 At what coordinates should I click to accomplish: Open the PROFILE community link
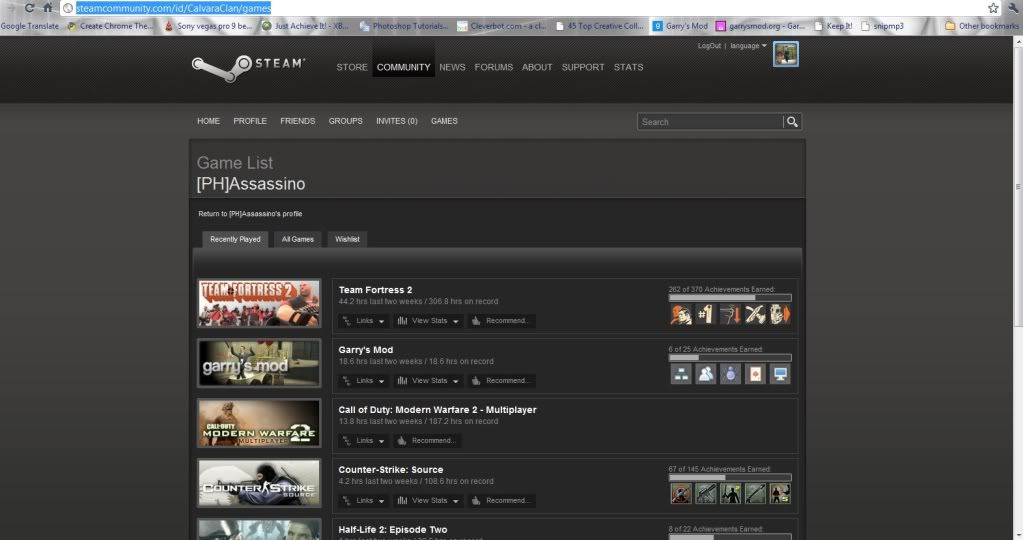click(250, 121)
